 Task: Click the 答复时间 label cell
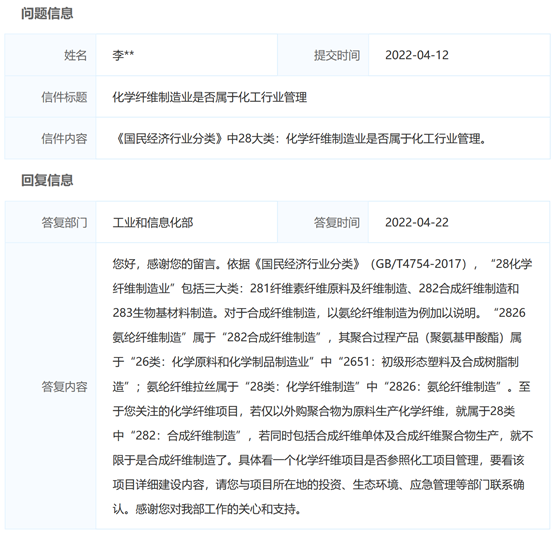tap(323, 222)
